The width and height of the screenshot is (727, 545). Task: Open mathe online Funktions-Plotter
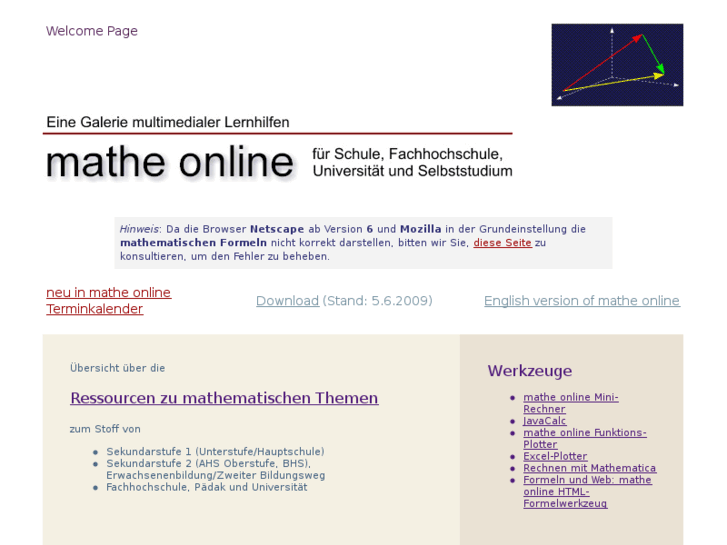[585, 438]
